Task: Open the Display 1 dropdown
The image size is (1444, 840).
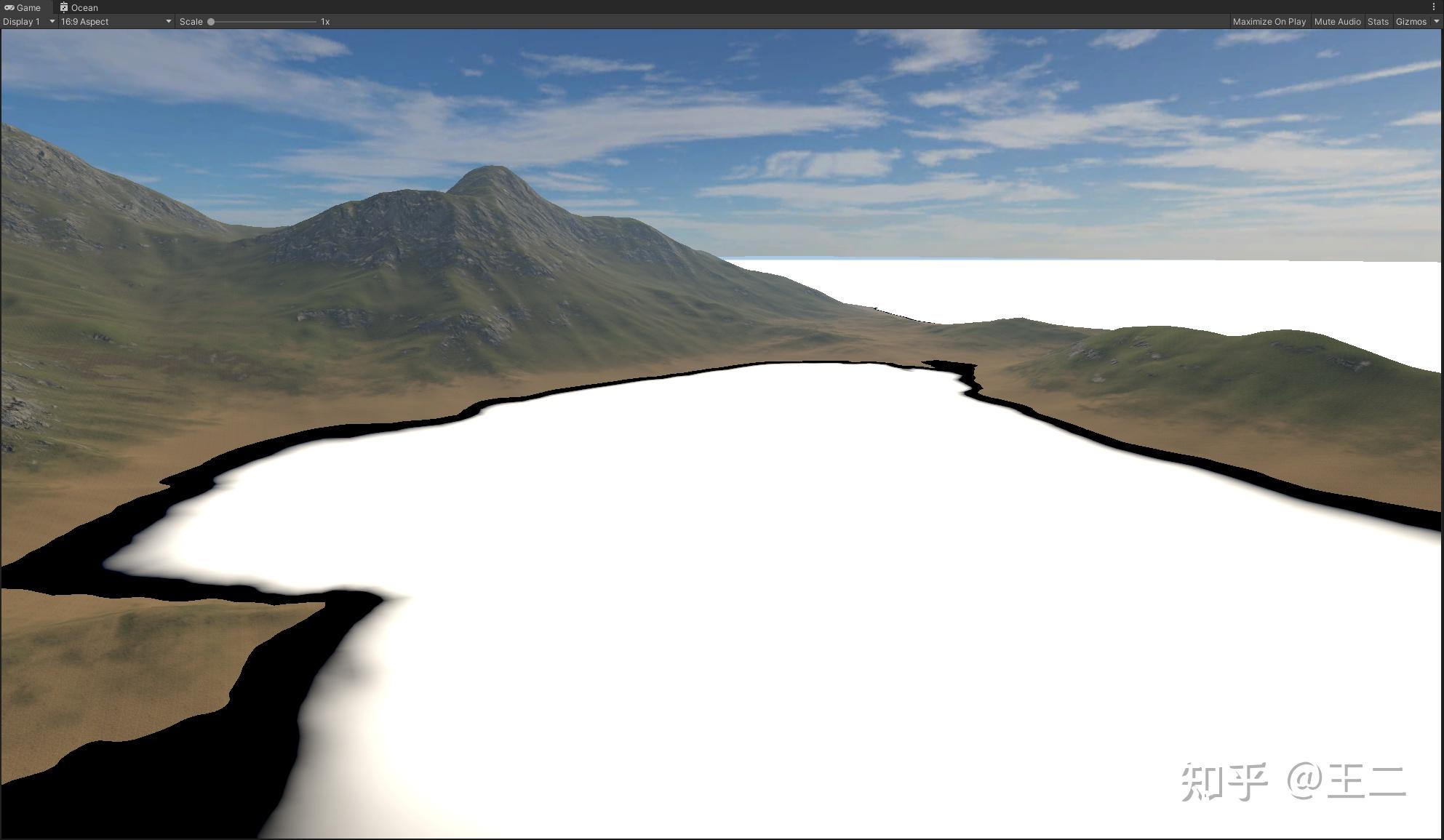Action: tap(28, 22)
